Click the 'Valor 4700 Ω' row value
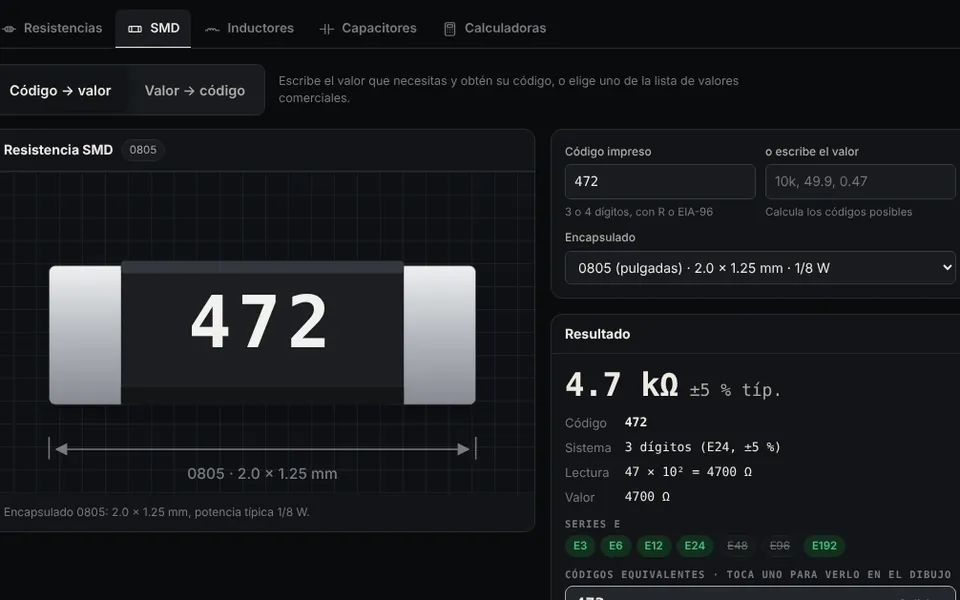This screenshot has height=600, width=960. (647, 497)
